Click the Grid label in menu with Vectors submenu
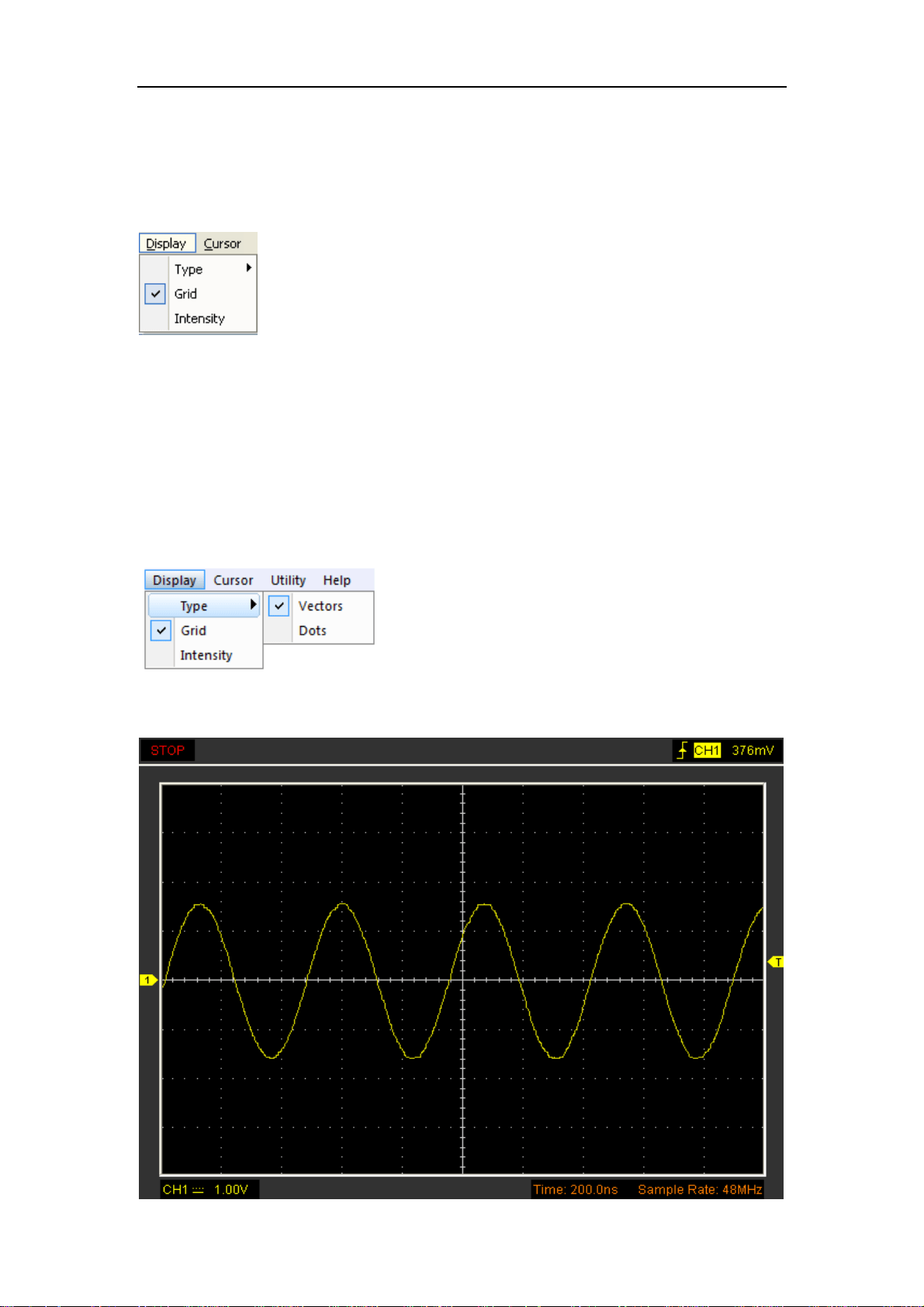Image resolution: width=924 pixels, height=1307 pixels. 193,631
